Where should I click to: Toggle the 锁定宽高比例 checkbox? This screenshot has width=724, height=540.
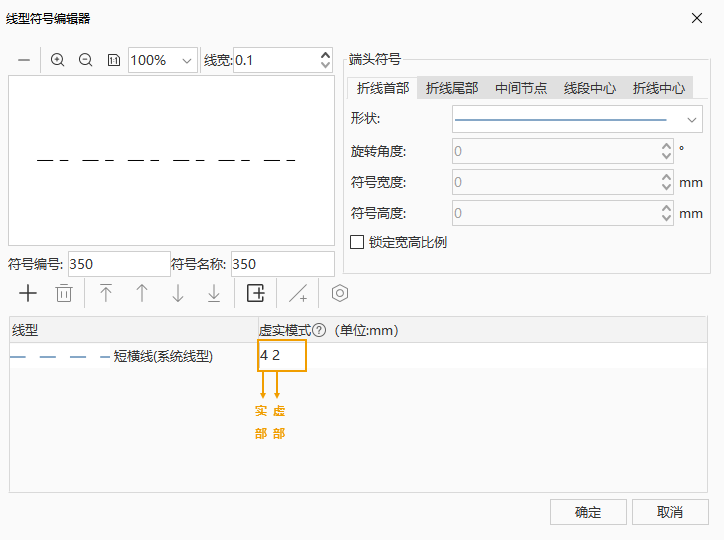click(357, 242)
